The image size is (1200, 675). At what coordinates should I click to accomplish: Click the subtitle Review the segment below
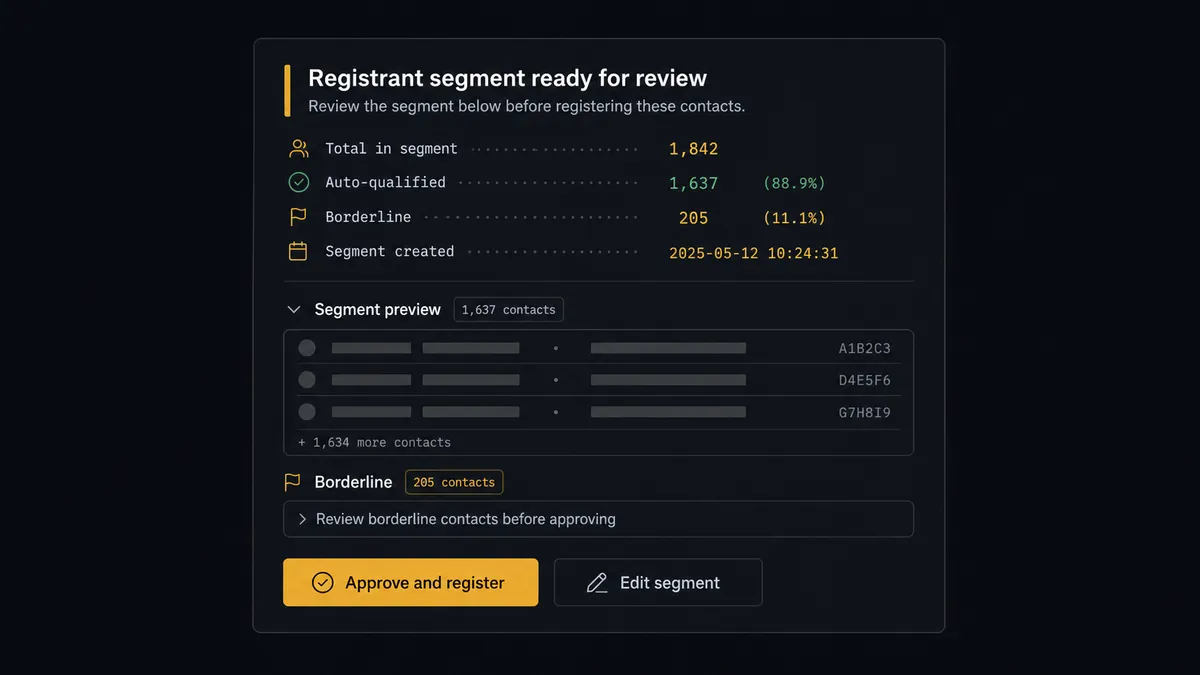click(526, 106)
